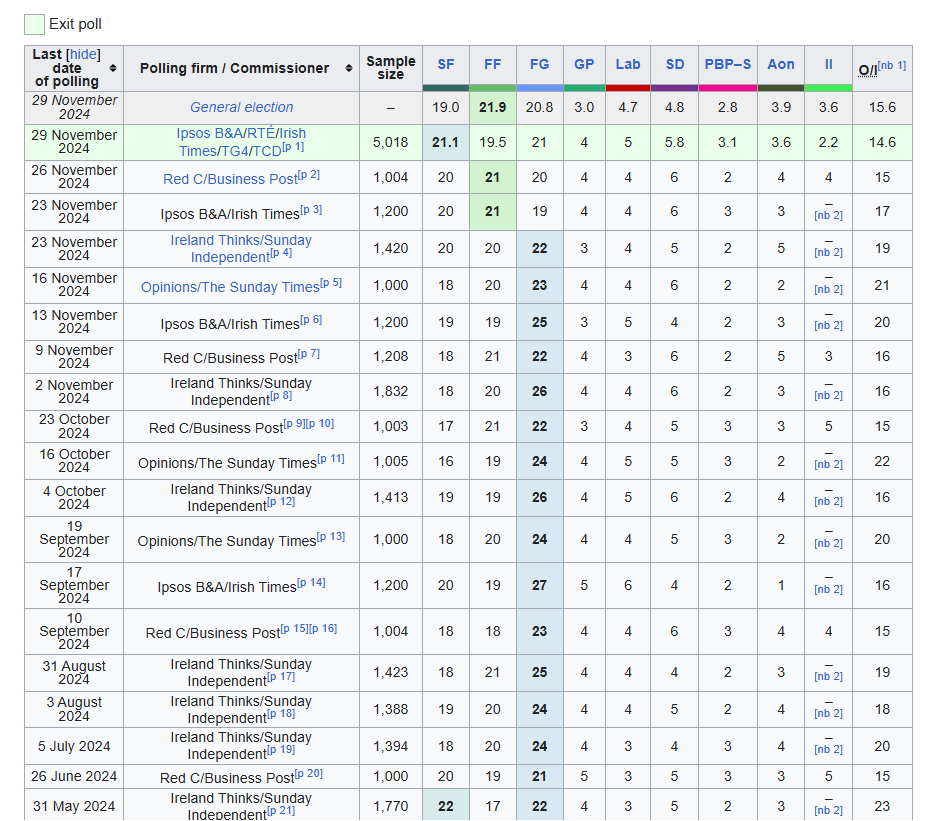Select the 27 FG value for 17 September

click(x=539, y=585)
